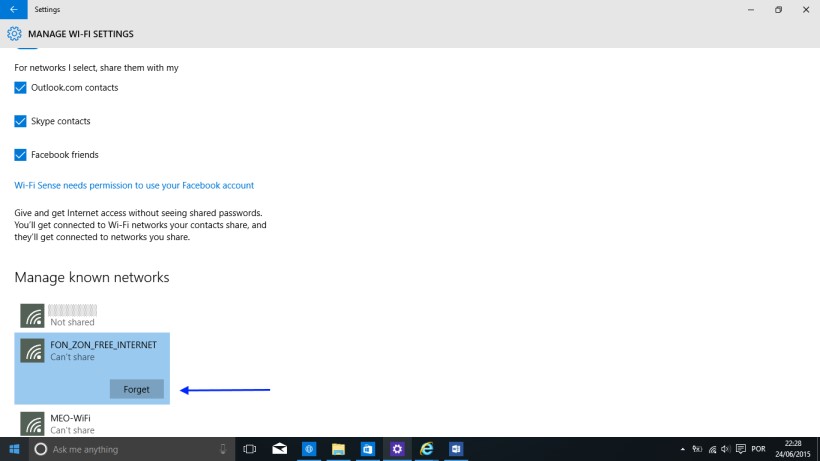This screenshot has height=461, width=820.
Task: Open Internet Explorer from the taskbar
Action: 426,449
